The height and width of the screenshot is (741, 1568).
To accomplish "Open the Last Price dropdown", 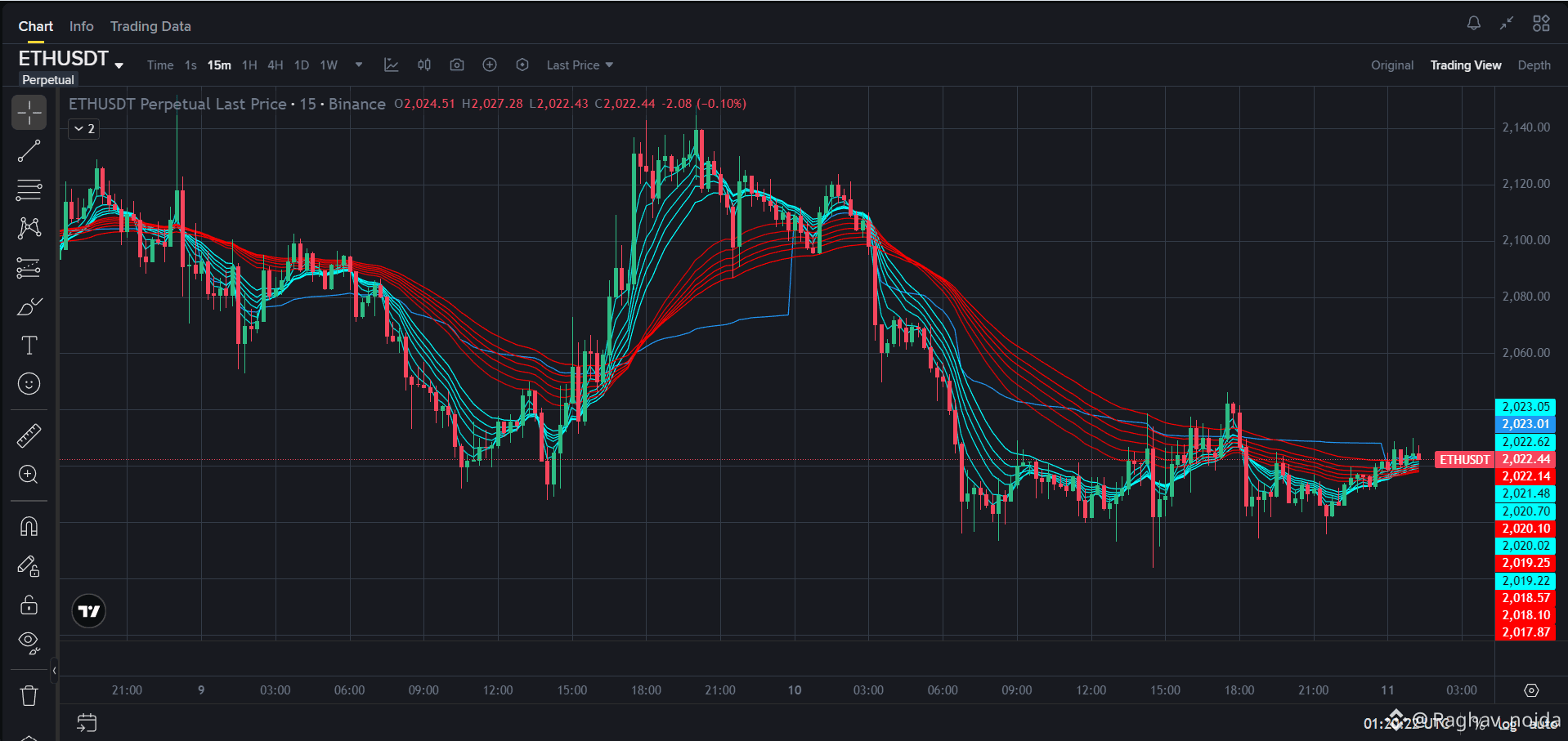I will (580, 65).
